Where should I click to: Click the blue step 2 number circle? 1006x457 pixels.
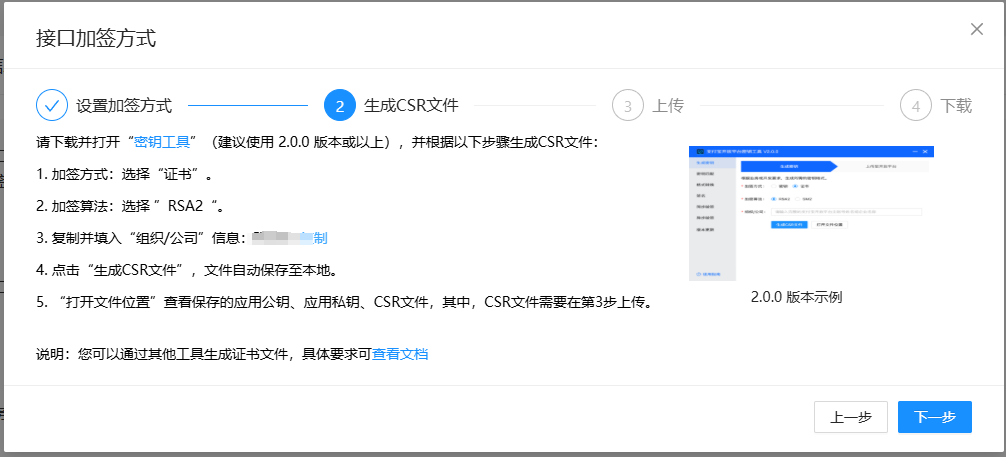pyautogui.click(x=340, y=105)
